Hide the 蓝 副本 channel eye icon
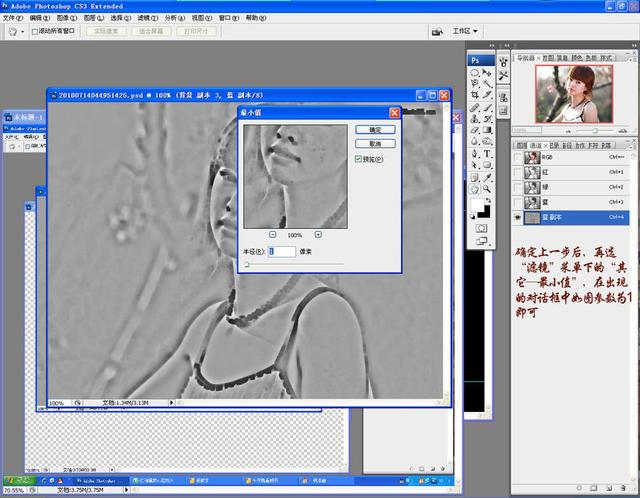The height and width of the screenshot is (498, 640). [516, 216]
